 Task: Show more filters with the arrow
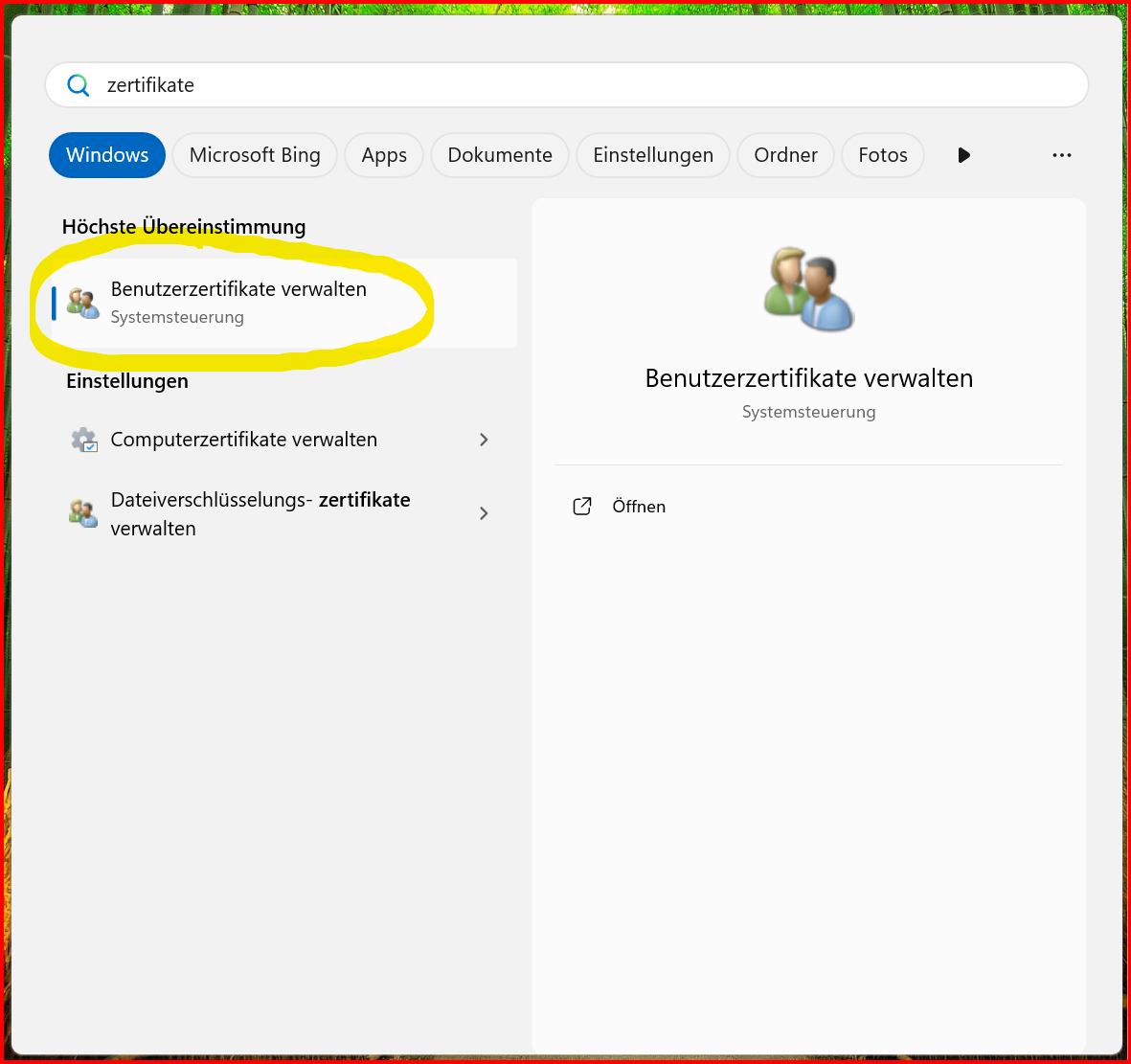click(963, 155)
